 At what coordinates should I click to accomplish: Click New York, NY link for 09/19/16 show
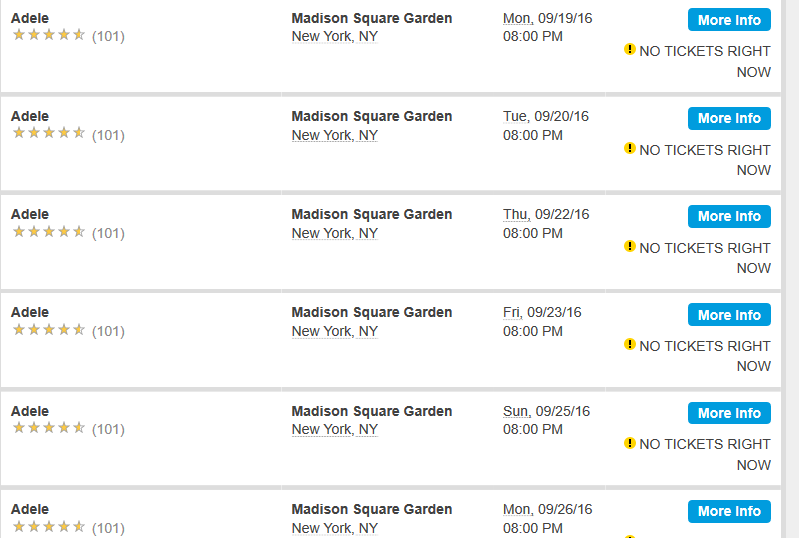click(x=334, y=37)
